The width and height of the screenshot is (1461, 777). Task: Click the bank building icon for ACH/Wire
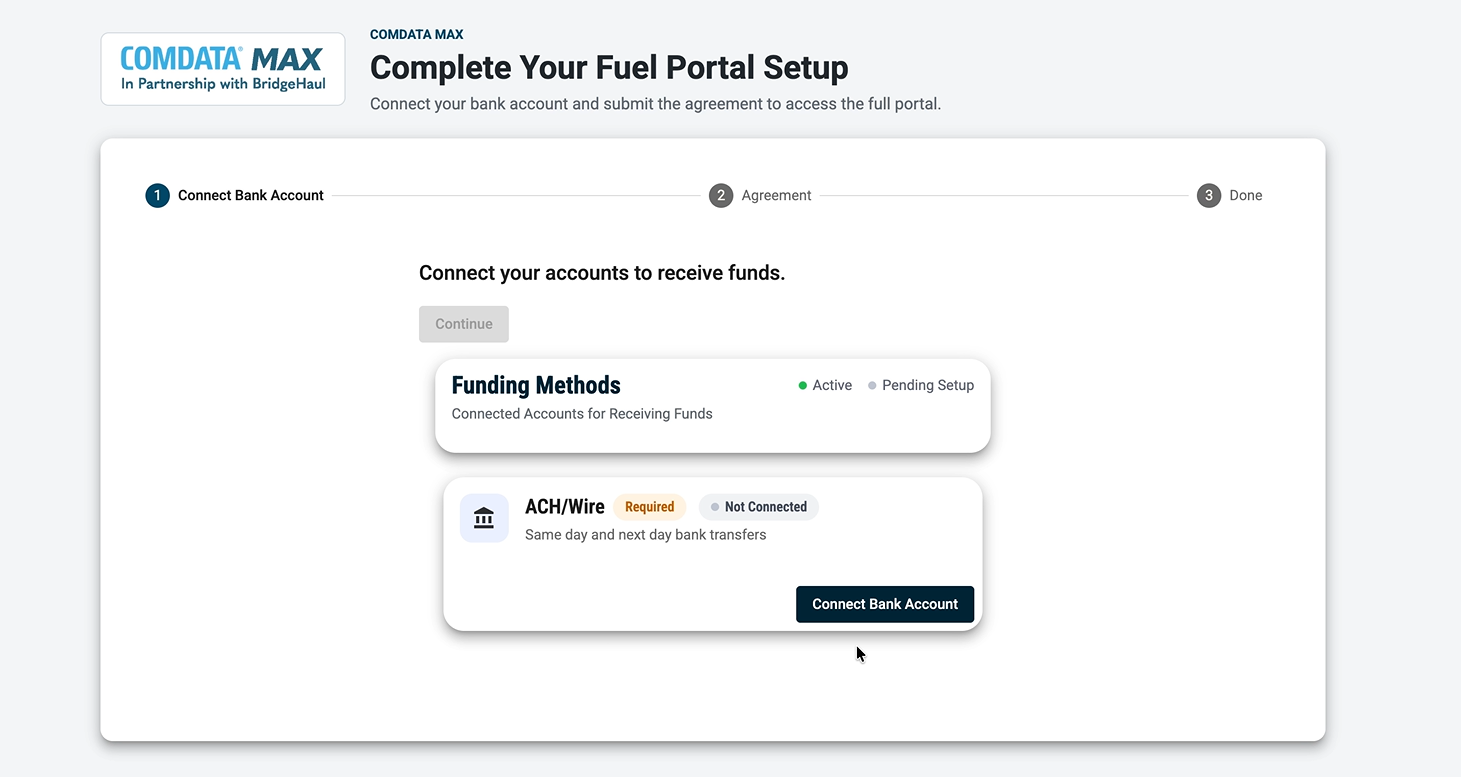484,518
